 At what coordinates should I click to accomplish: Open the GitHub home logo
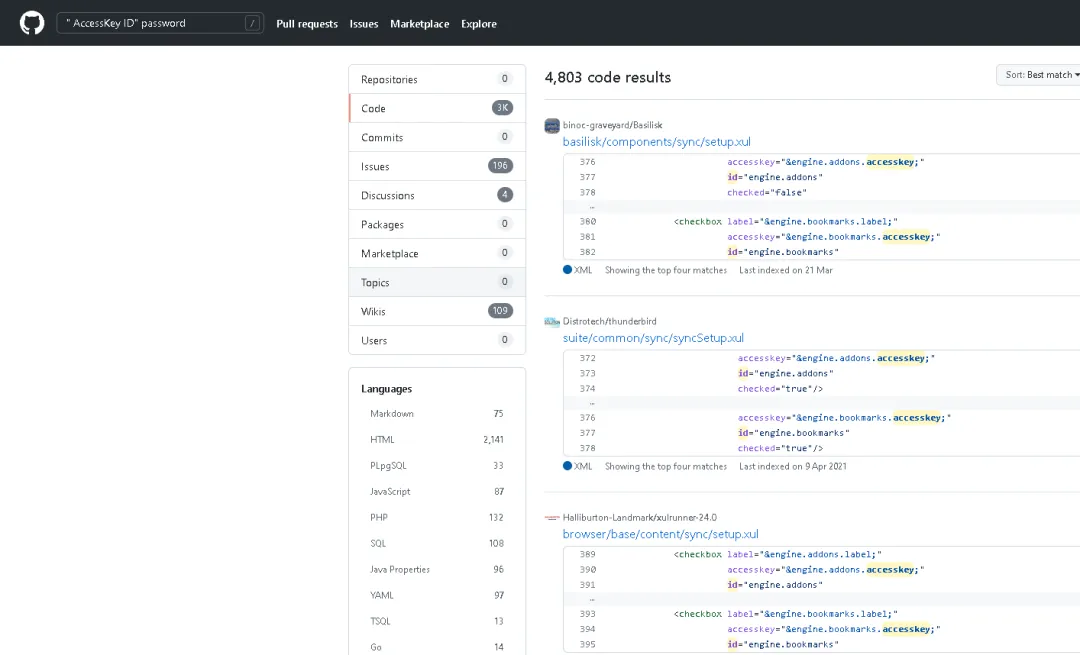pos(32,23)
